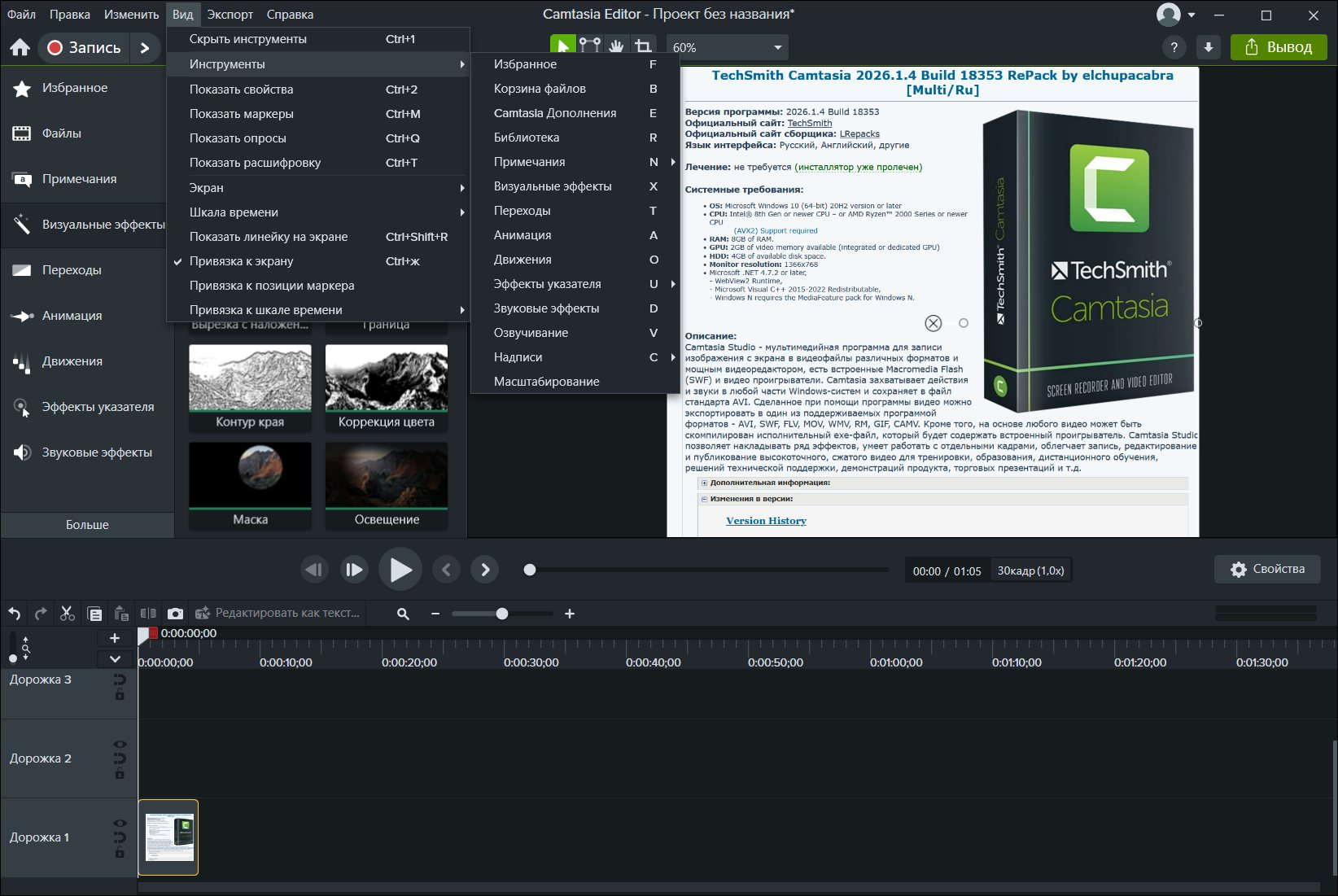
Task: Activate the canvas Crop tool
Action: click(x=643, y=46)
